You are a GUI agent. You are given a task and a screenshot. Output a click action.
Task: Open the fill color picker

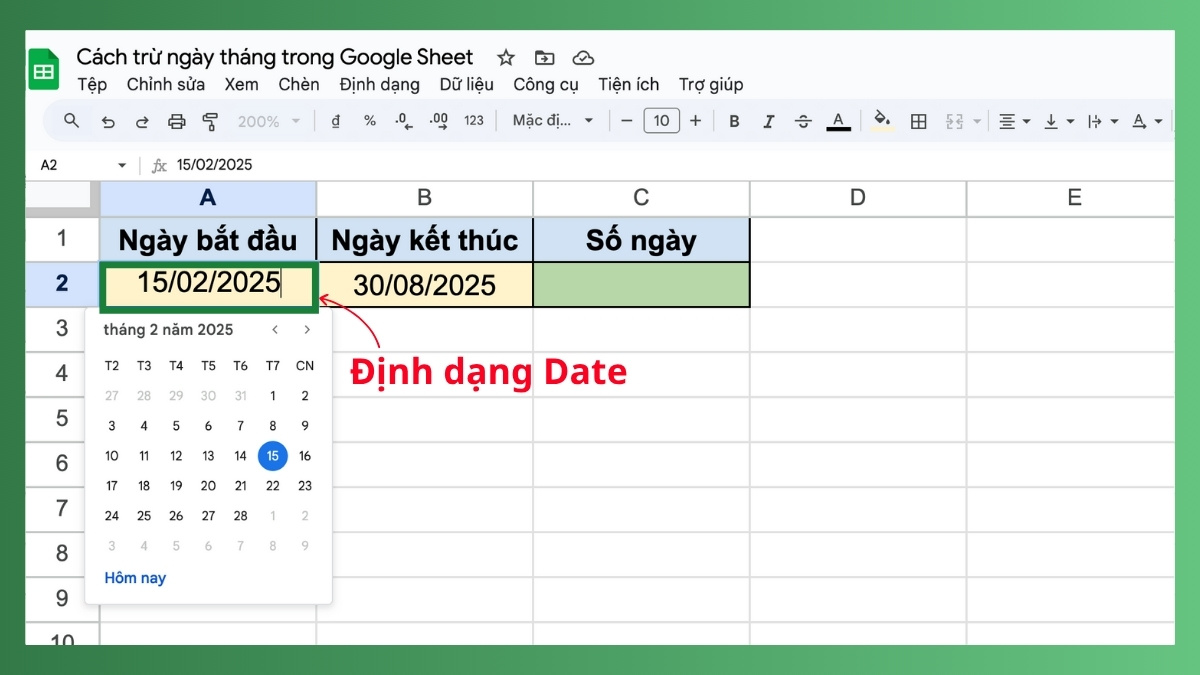pos(882,120)
